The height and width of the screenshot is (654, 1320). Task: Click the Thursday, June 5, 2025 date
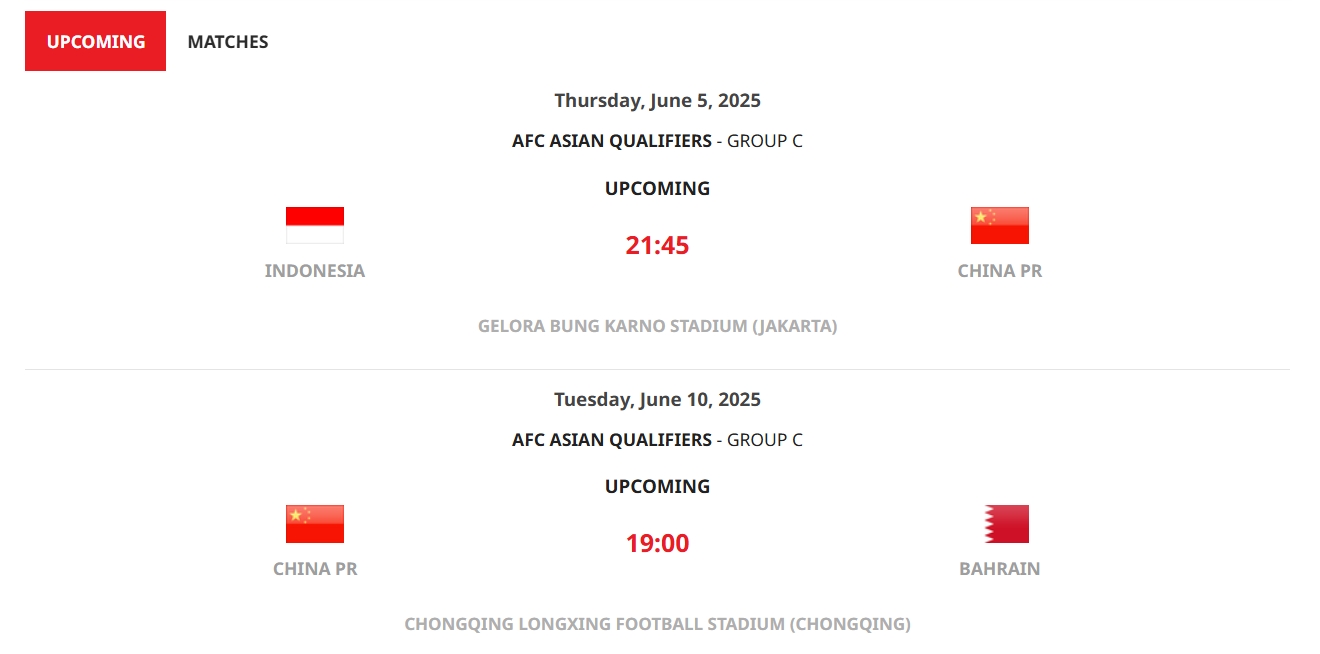coord(657,100)
